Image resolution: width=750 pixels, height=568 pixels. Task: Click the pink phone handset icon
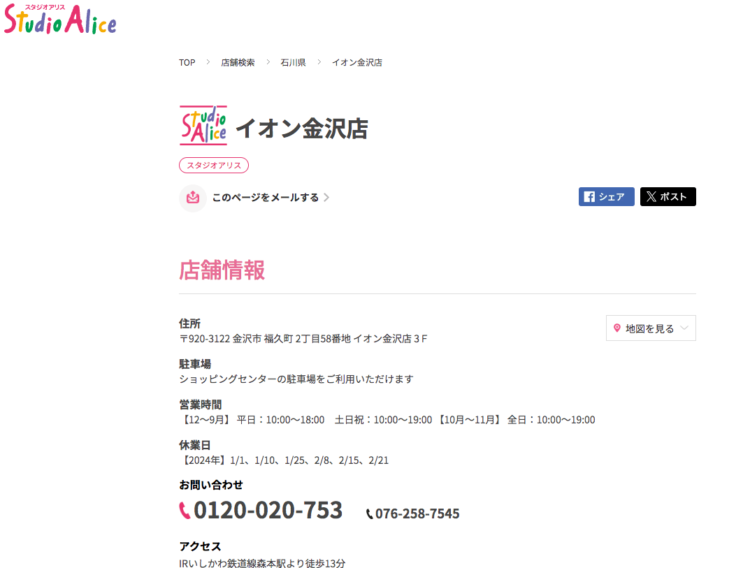click(185, 511)
